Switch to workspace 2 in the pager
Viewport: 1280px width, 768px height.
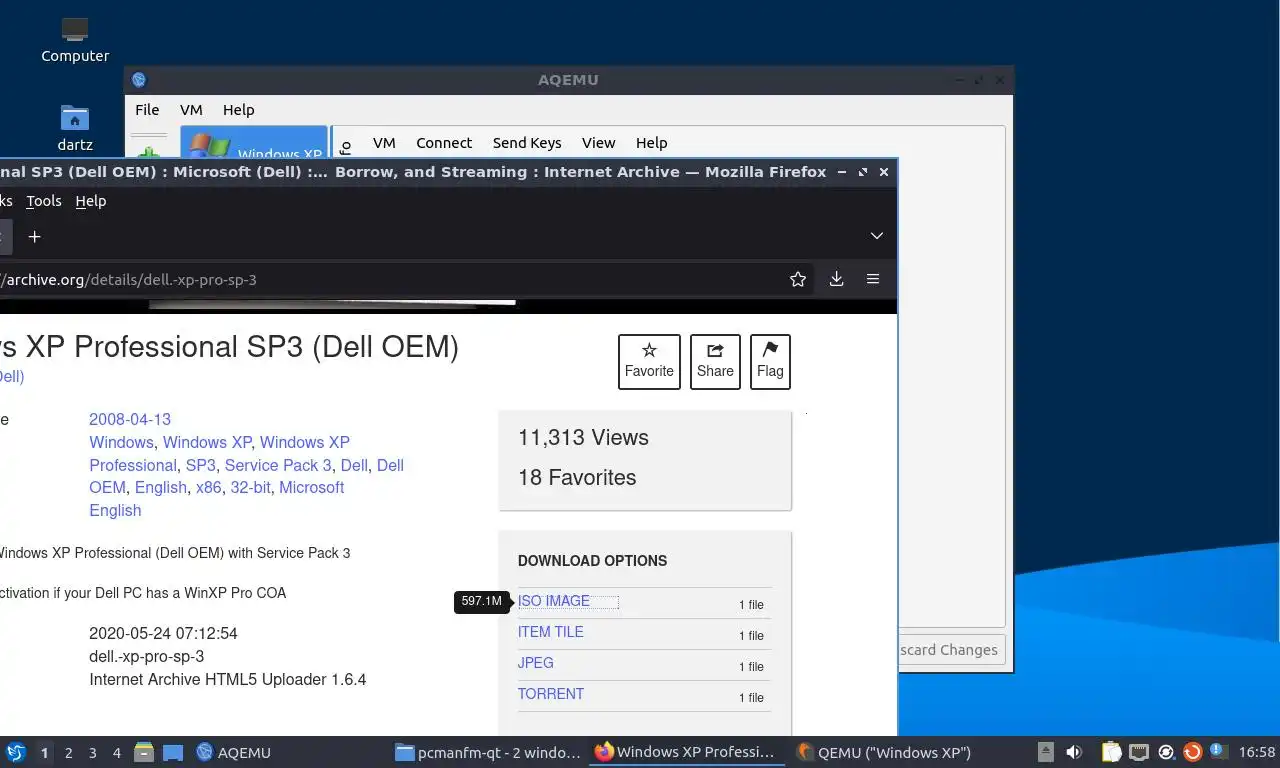click(68, 753)
